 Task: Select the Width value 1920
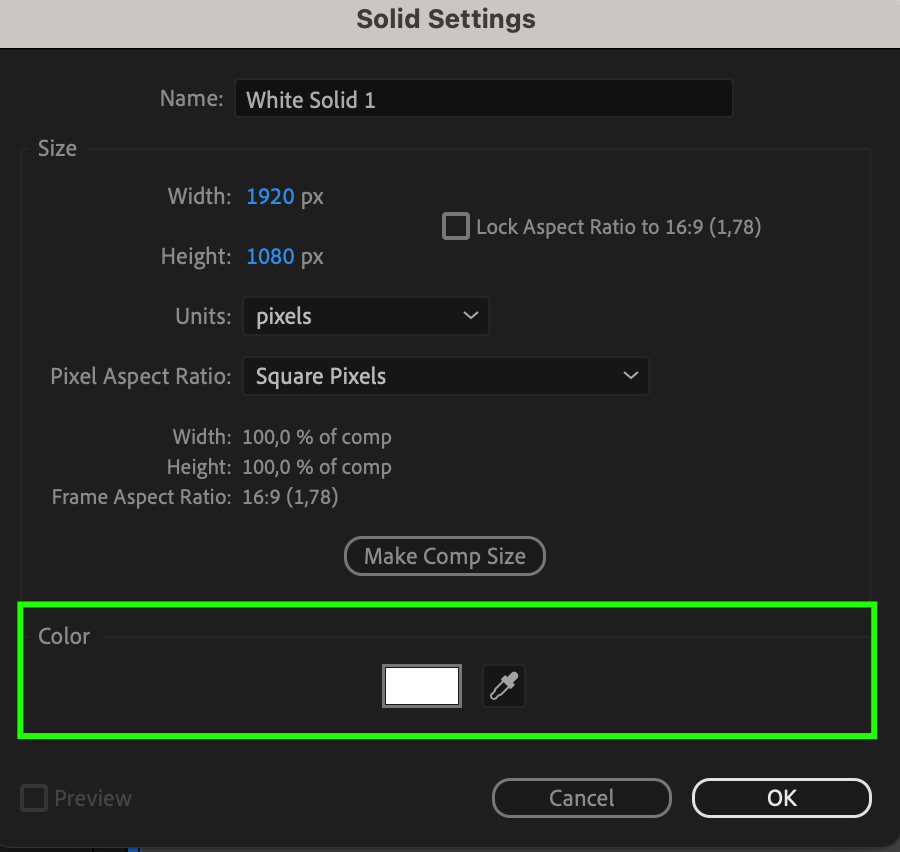(x=270, y=197)
